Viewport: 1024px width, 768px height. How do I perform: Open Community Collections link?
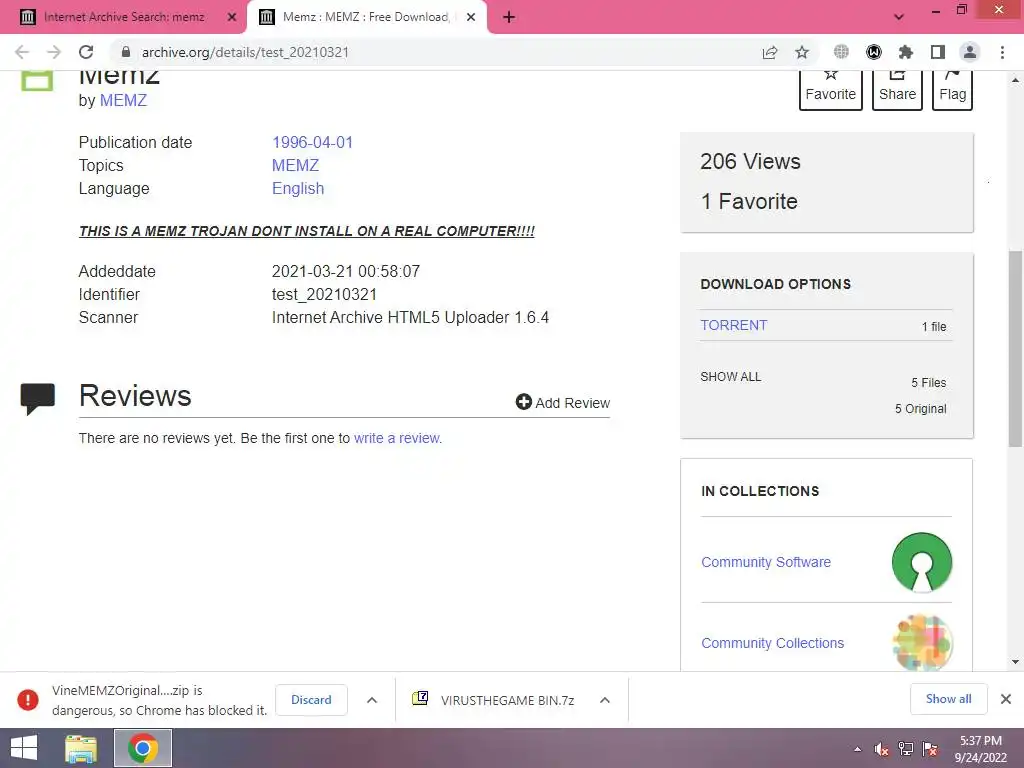(x=772, y=643)
